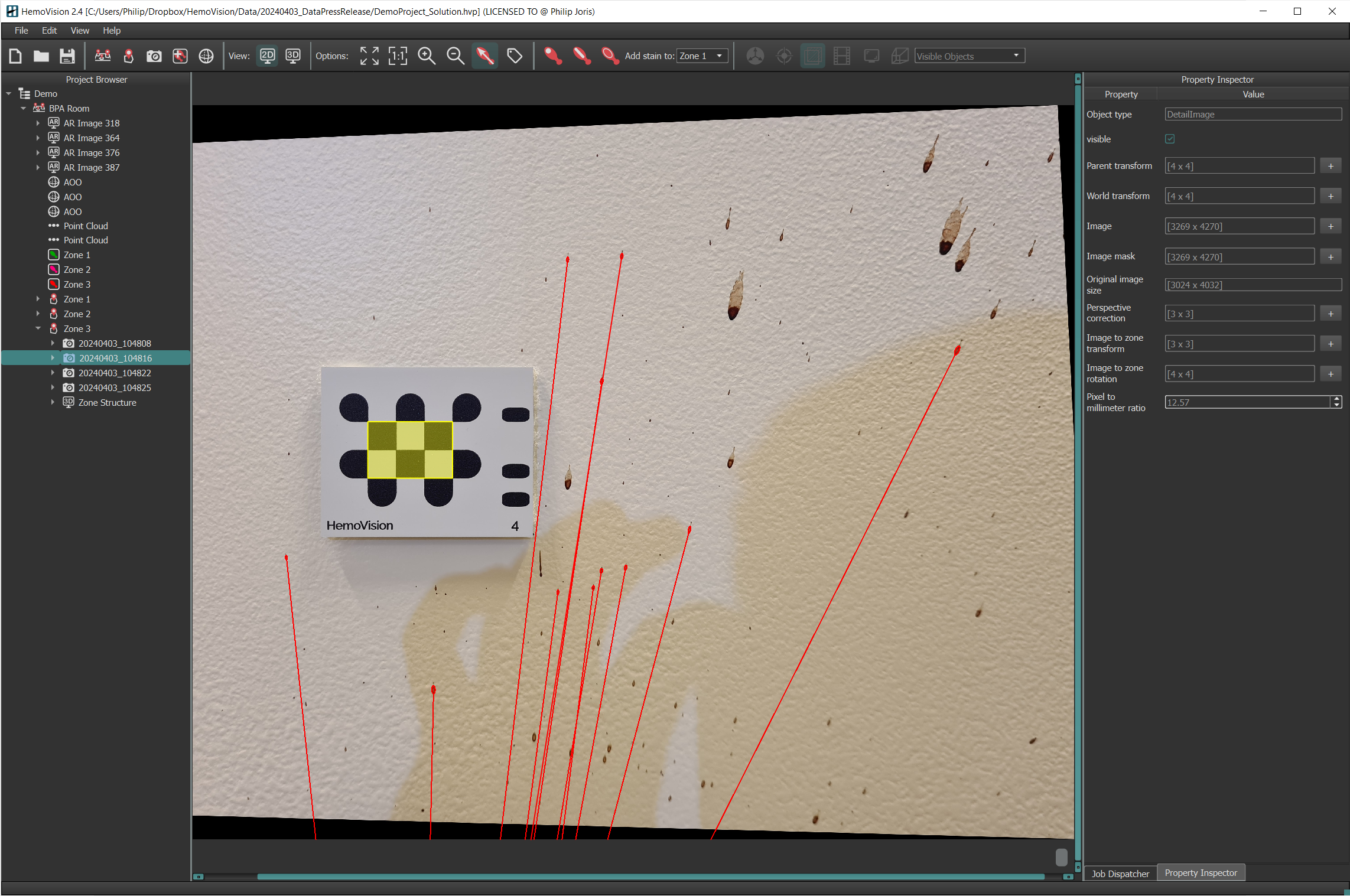Collapse the Demo root tree node
Viewport: 1350px width, 896px height.
(x=9, y=94)
